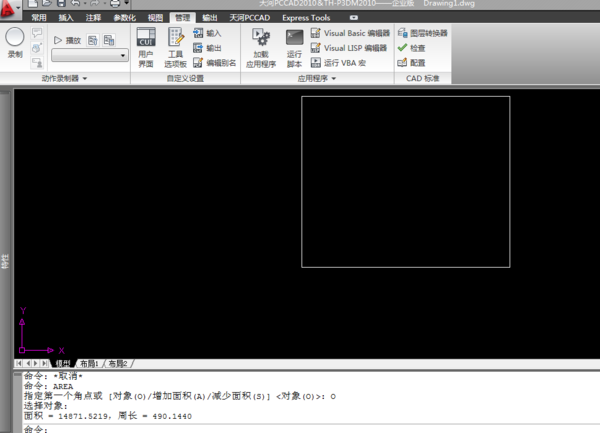Open the Visual Basic 编辑器
Screen dimensions: 600x433
(350, 33)
